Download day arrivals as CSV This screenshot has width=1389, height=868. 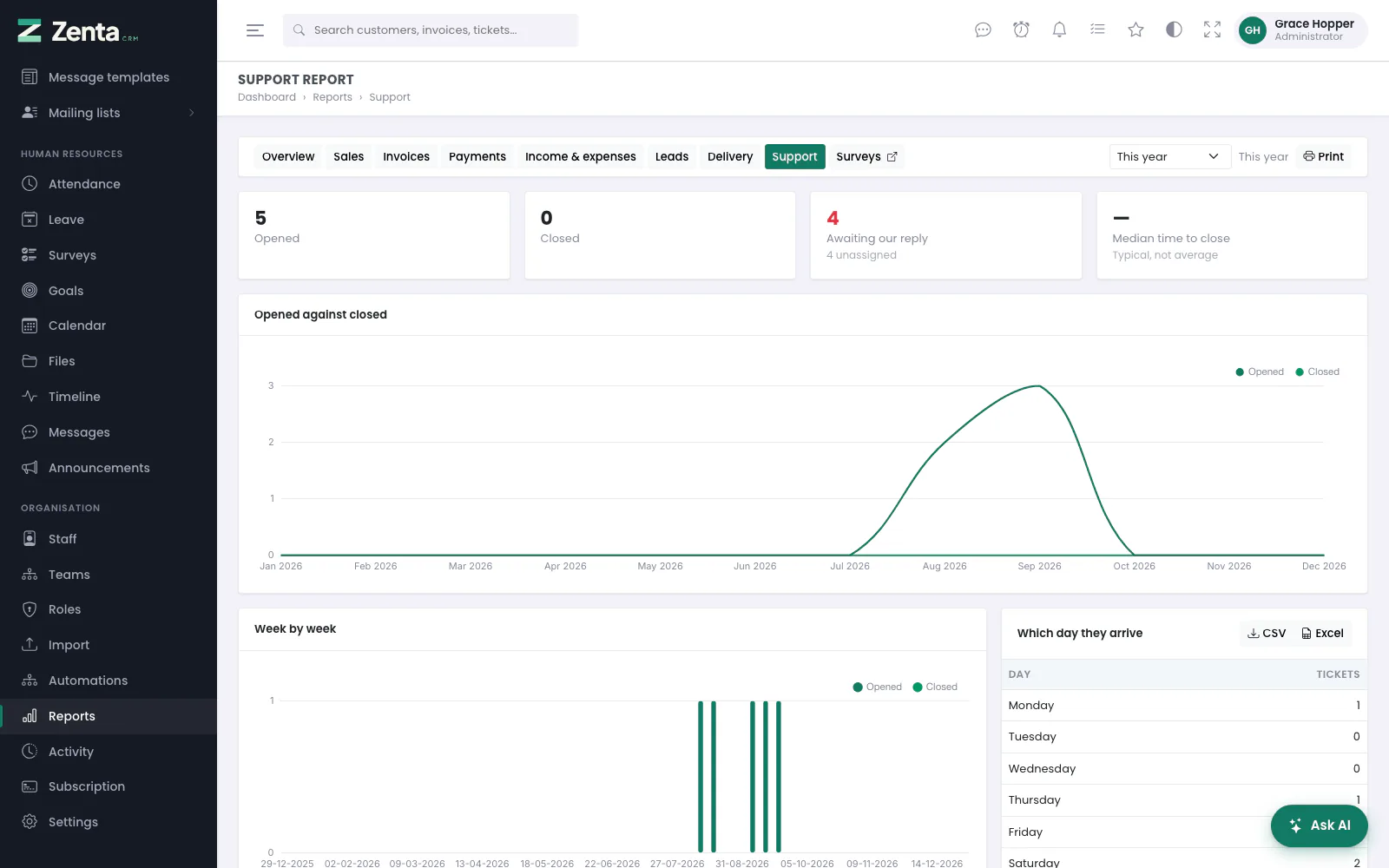(1267, 634)
